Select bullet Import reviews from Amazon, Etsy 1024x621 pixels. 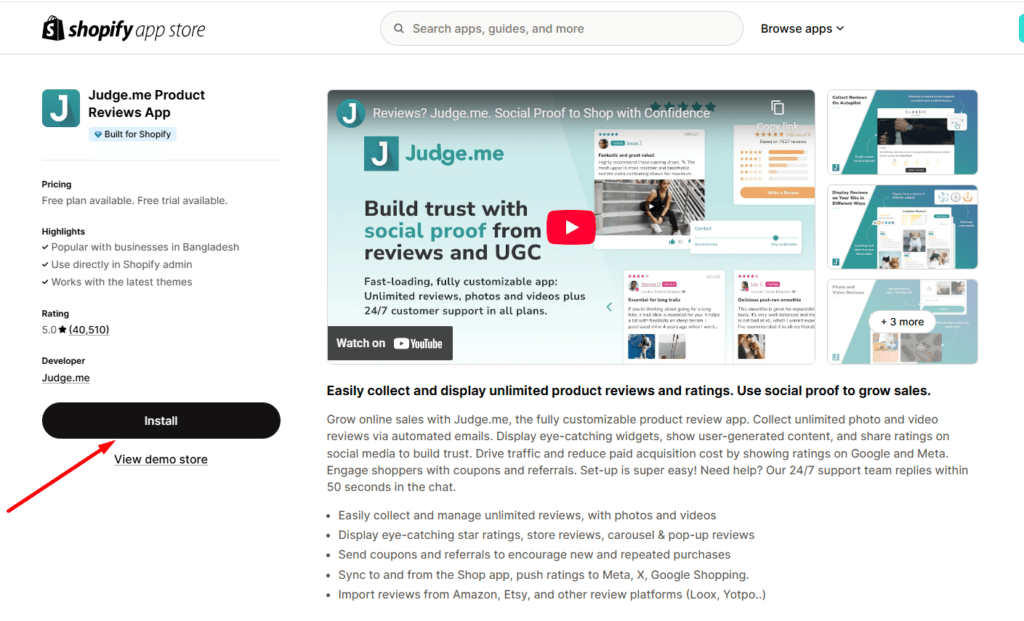[x=552, y=594]
